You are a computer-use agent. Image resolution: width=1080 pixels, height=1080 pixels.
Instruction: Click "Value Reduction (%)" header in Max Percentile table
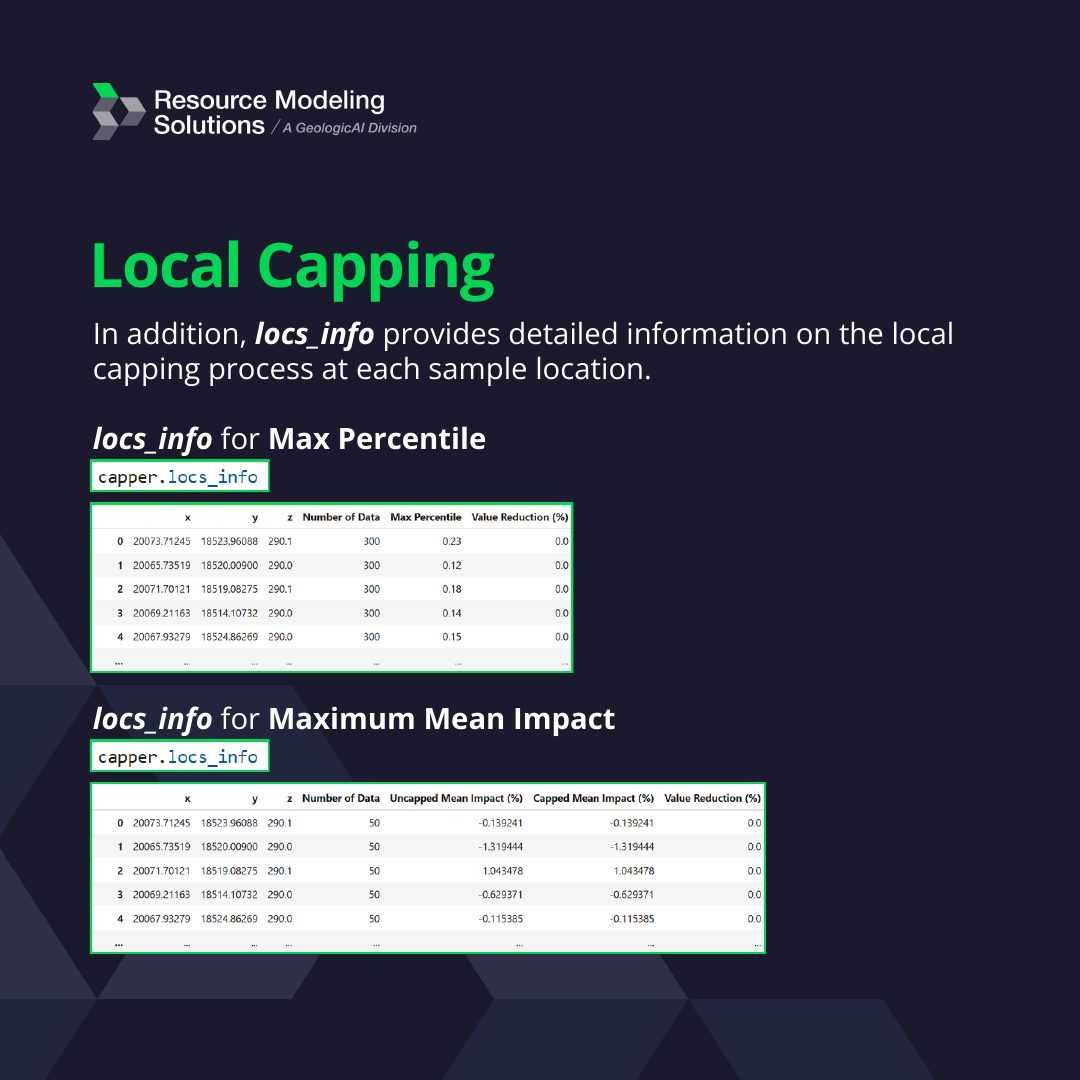[x=520, y=517]
